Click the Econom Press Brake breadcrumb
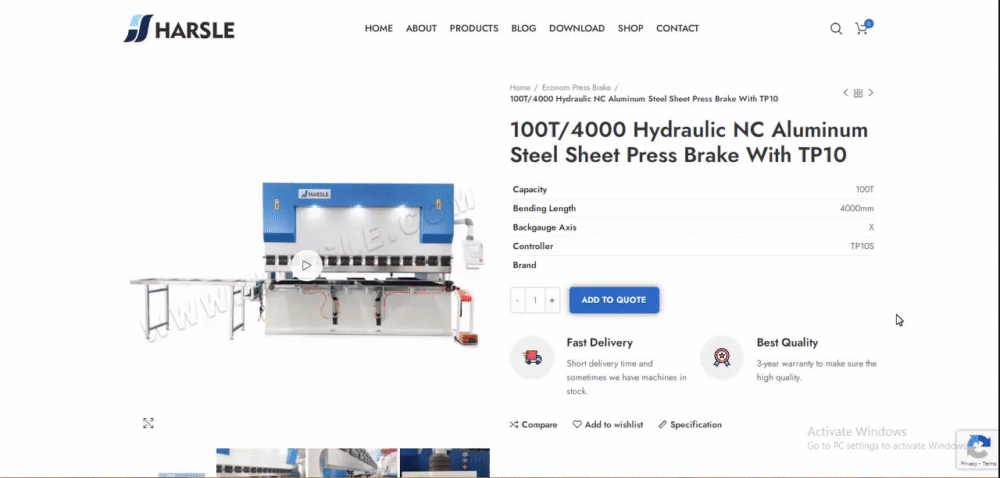Image resolution: width=1000 pixels, height=478 pixels. (x=577, y=87)
